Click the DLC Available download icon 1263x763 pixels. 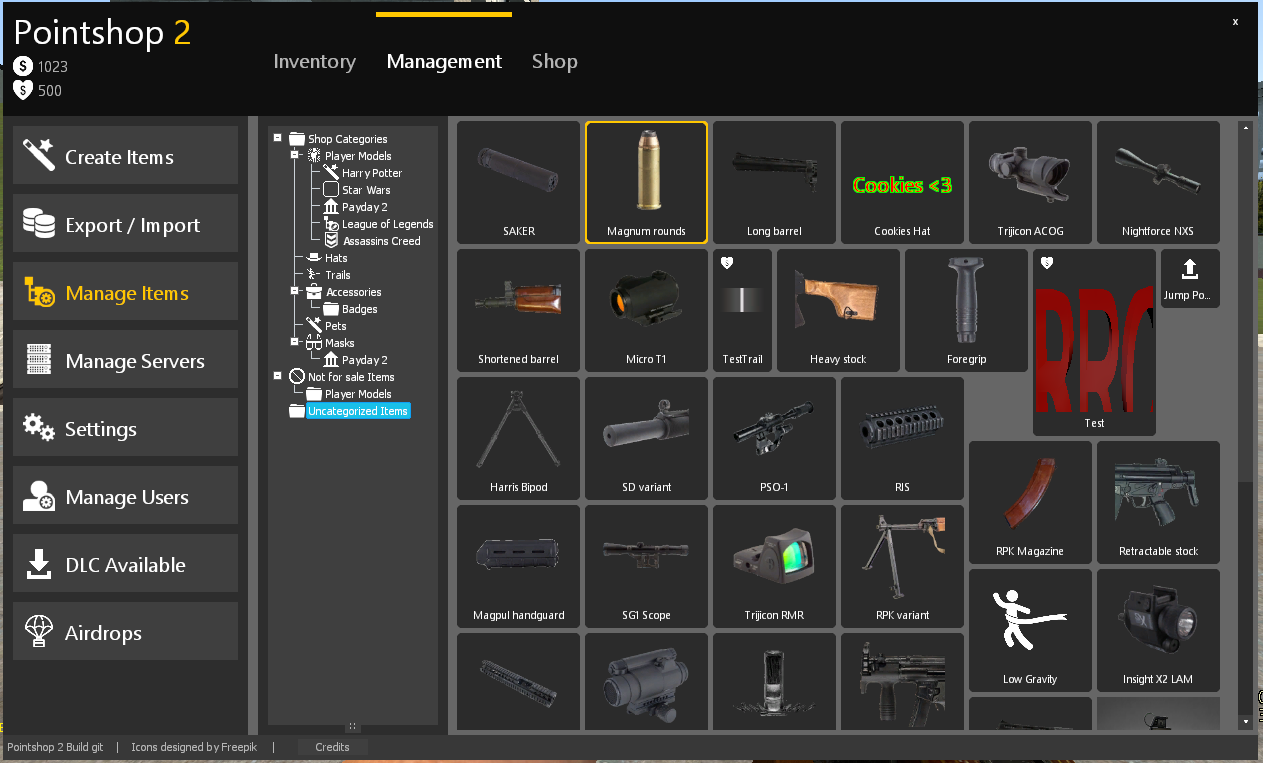pyautogui.click(x=39, y=564)
